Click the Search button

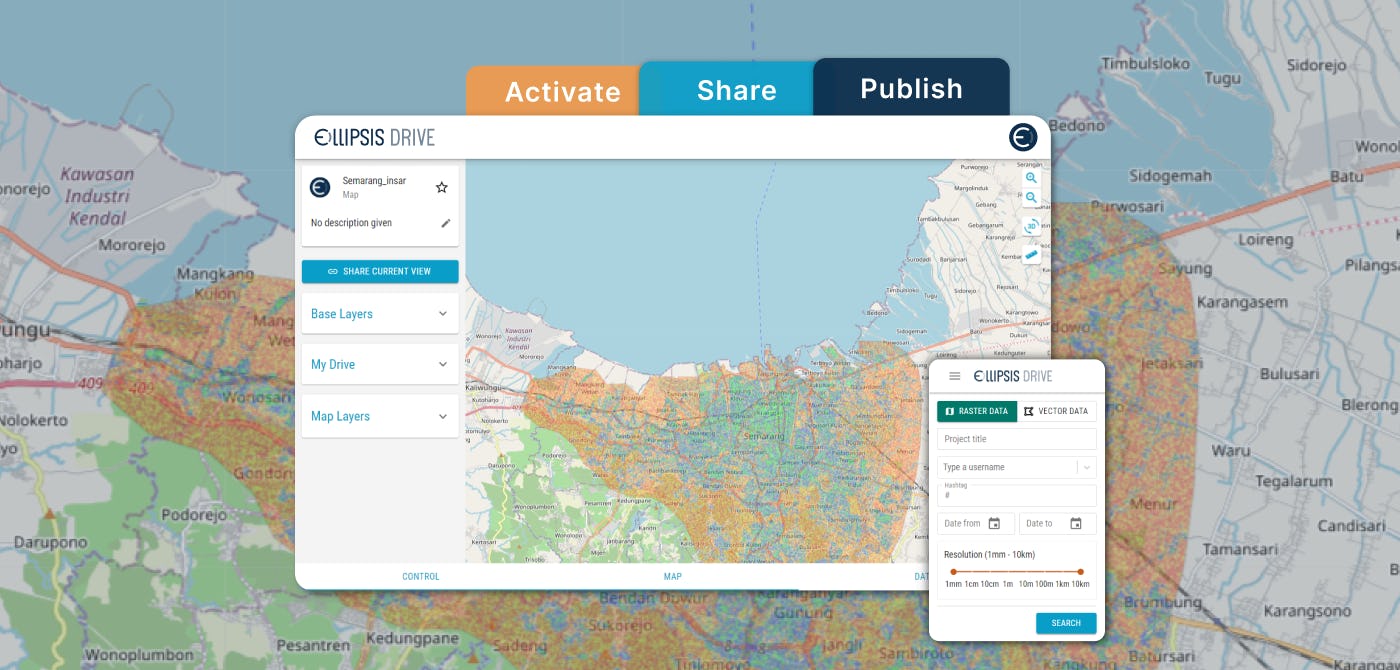click(1066, 623)
